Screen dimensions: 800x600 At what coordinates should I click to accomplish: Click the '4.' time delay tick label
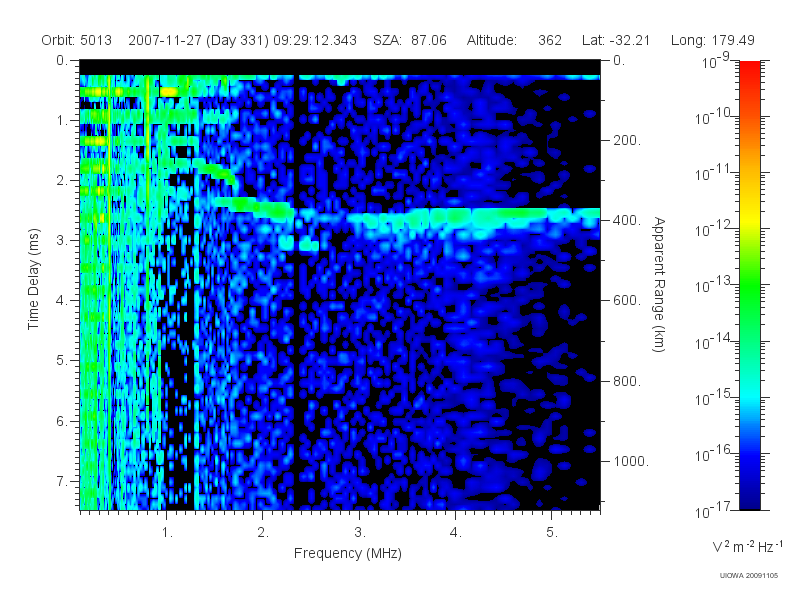[x=62, y=301]
